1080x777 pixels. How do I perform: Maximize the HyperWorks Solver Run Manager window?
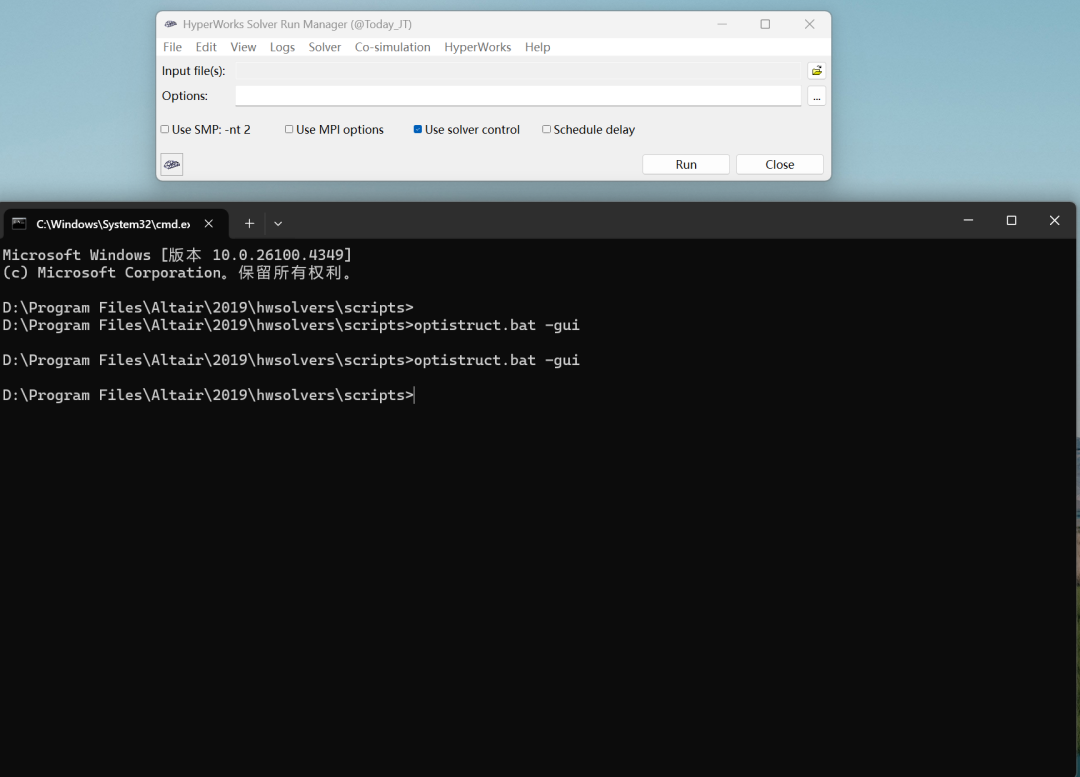(x=765, y=24)
